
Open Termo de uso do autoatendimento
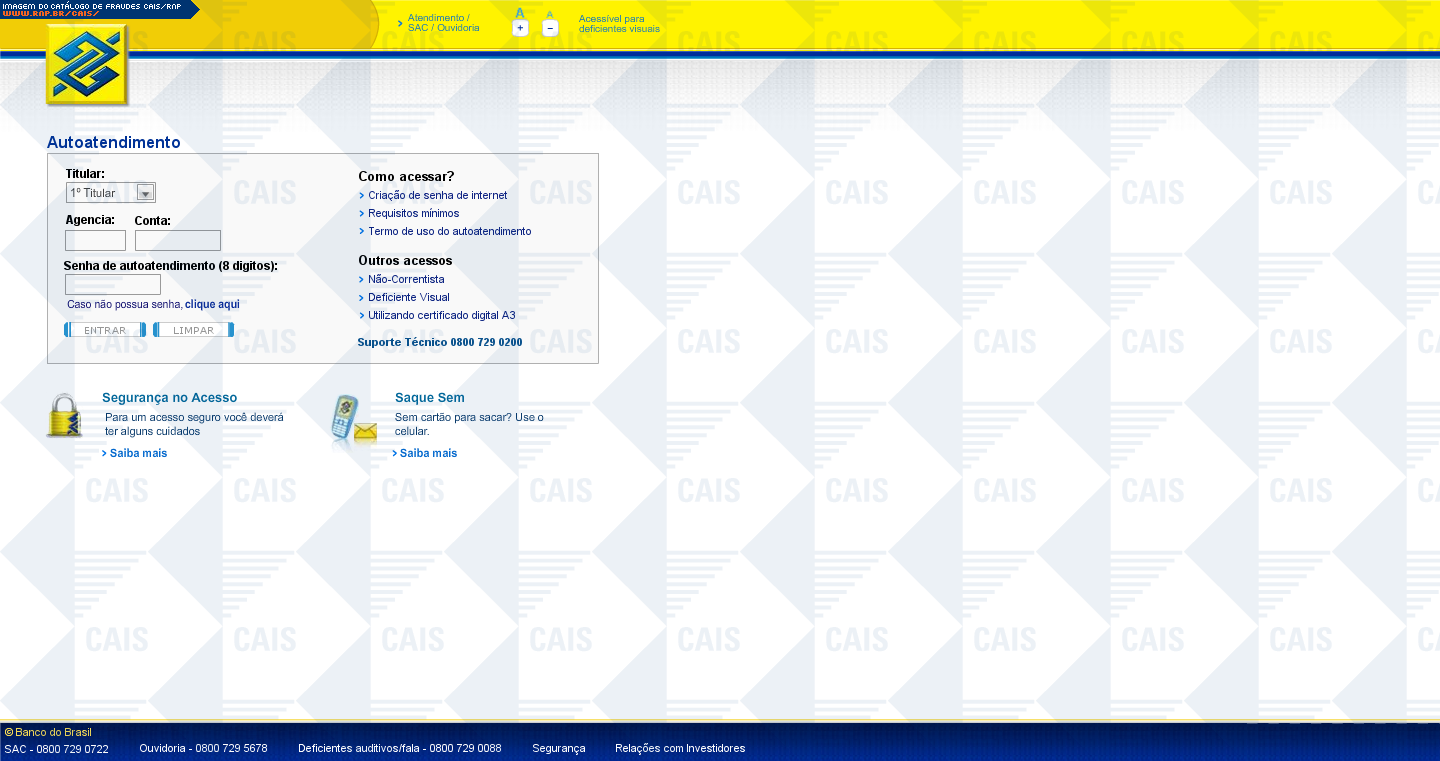pyautogui.click(x=449, y=232)
